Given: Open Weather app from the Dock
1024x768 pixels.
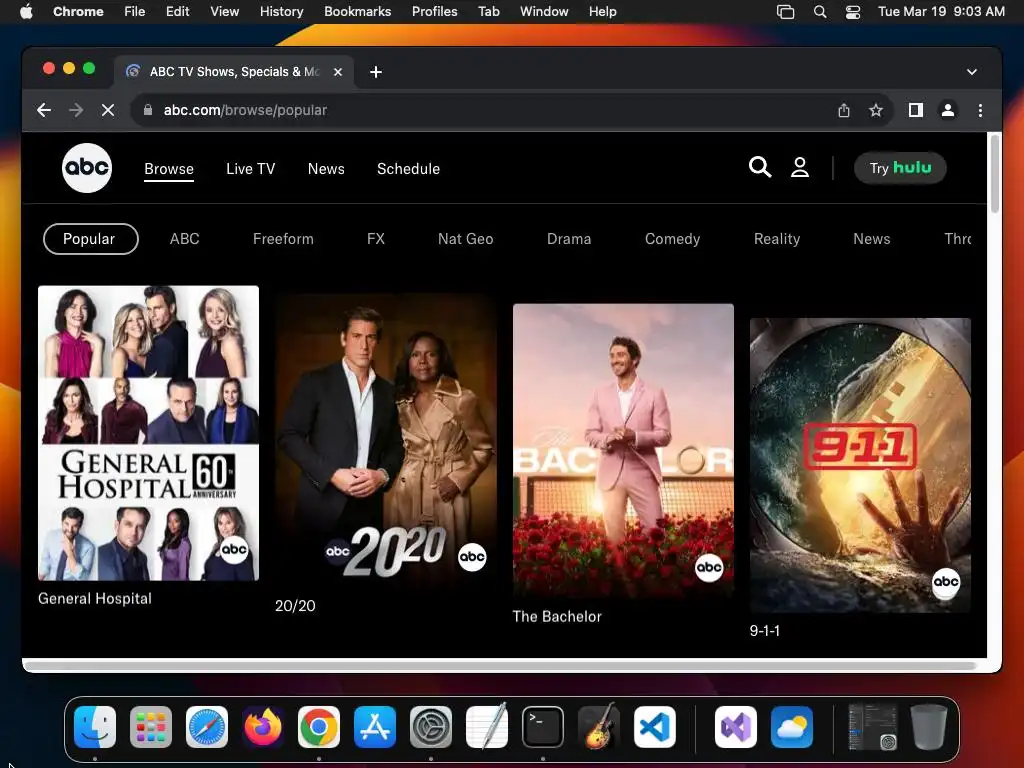Looking at the screenshot, I should [792, 727].
